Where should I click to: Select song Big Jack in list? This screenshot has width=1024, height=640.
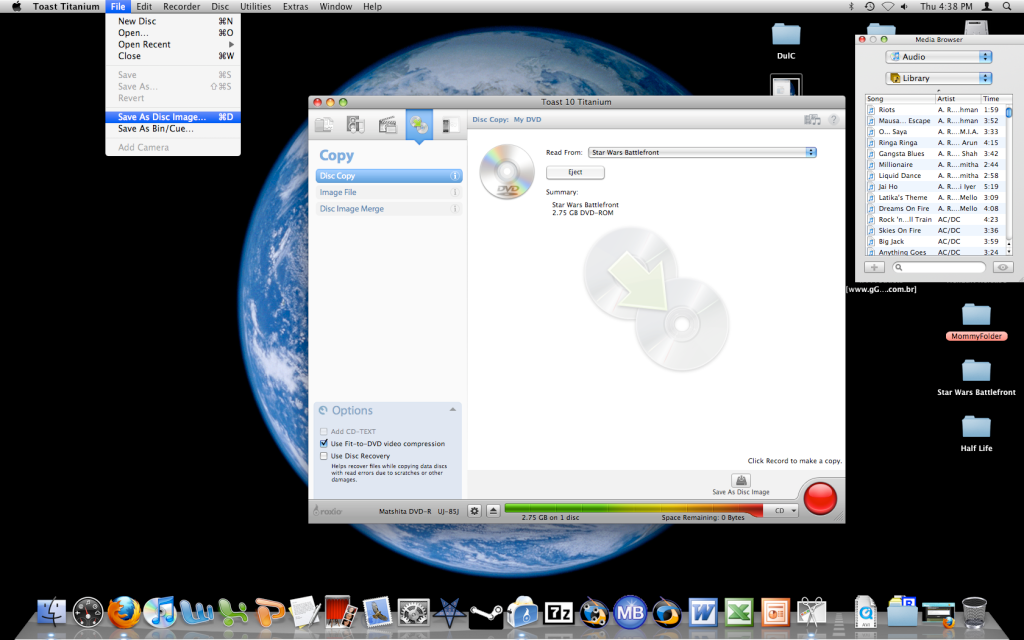935,242
